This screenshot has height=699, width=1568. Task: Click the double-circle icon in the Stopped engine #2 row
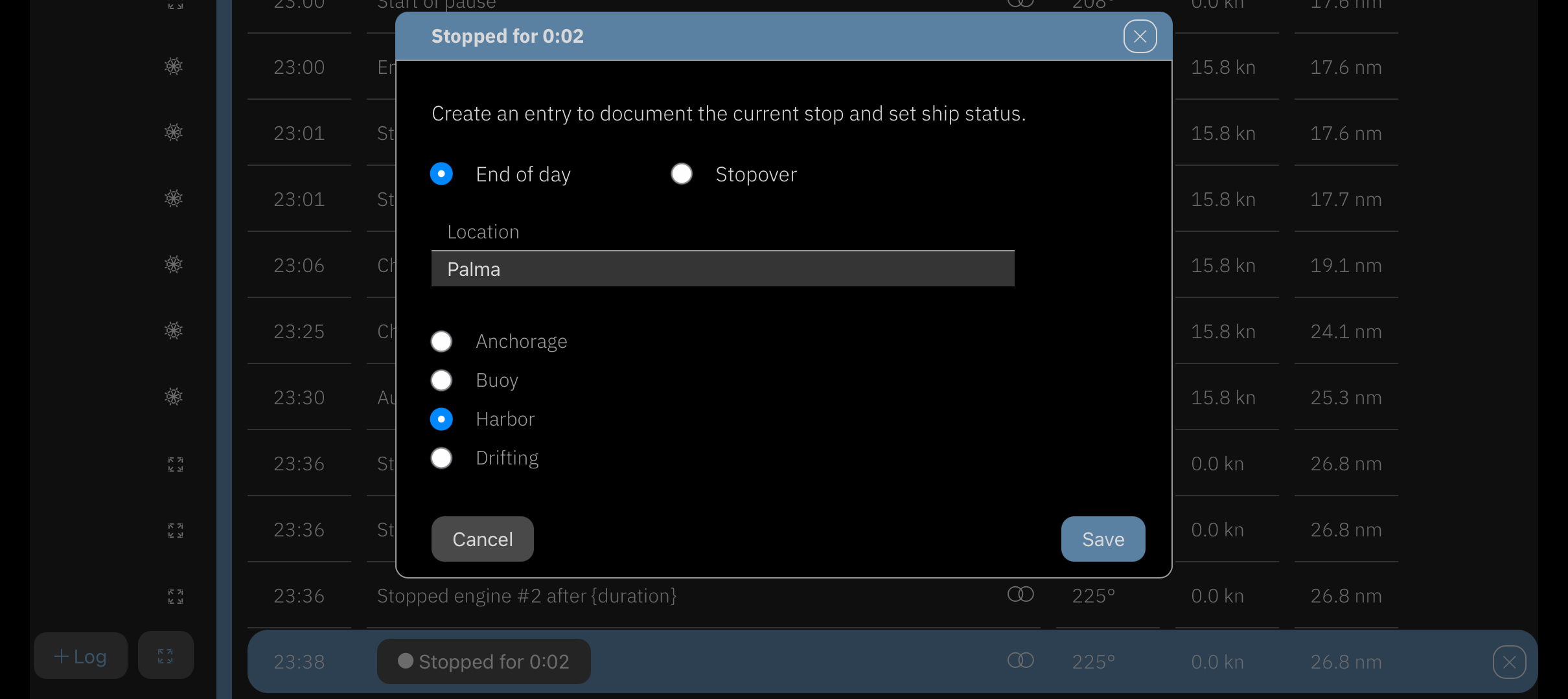click(1020, 594)
